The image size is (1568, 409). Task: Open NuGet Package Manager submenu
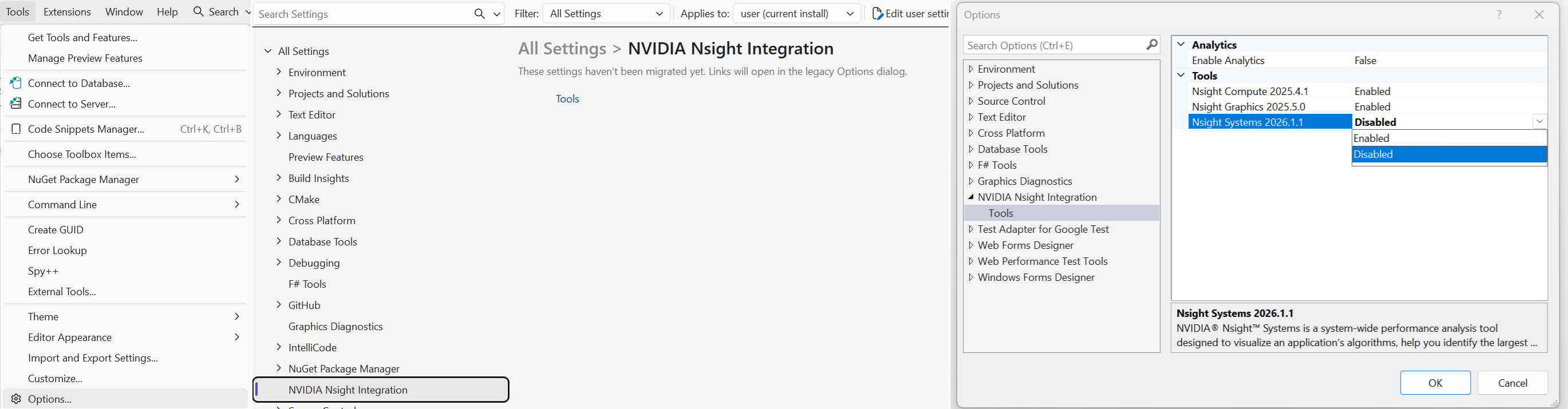125,179
